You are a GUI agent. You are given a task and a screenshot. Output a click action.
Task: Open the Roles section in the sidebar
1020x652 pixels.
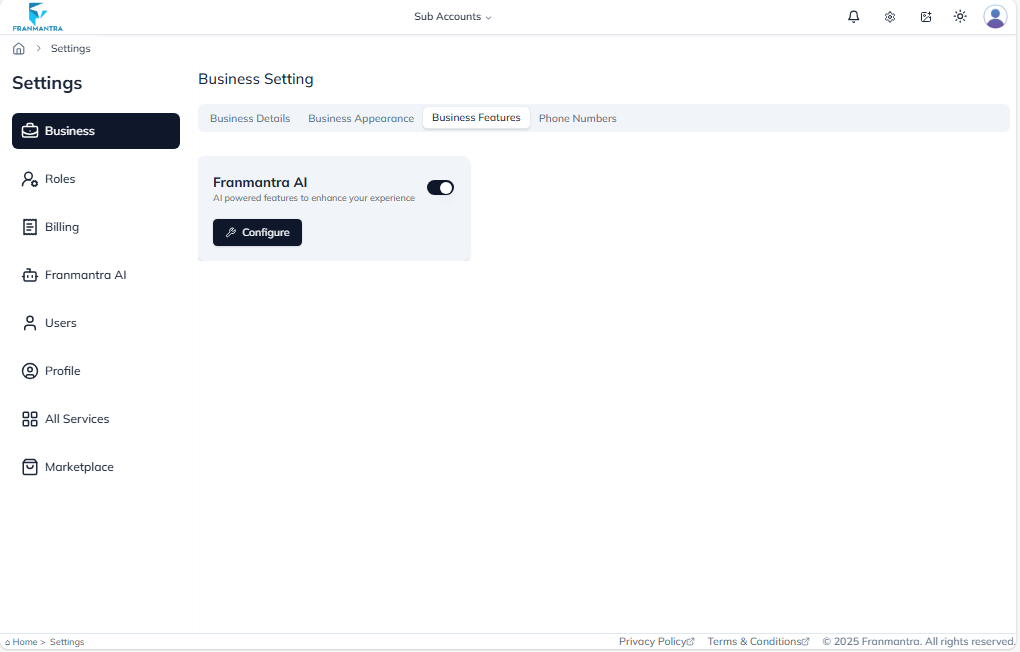59,178
